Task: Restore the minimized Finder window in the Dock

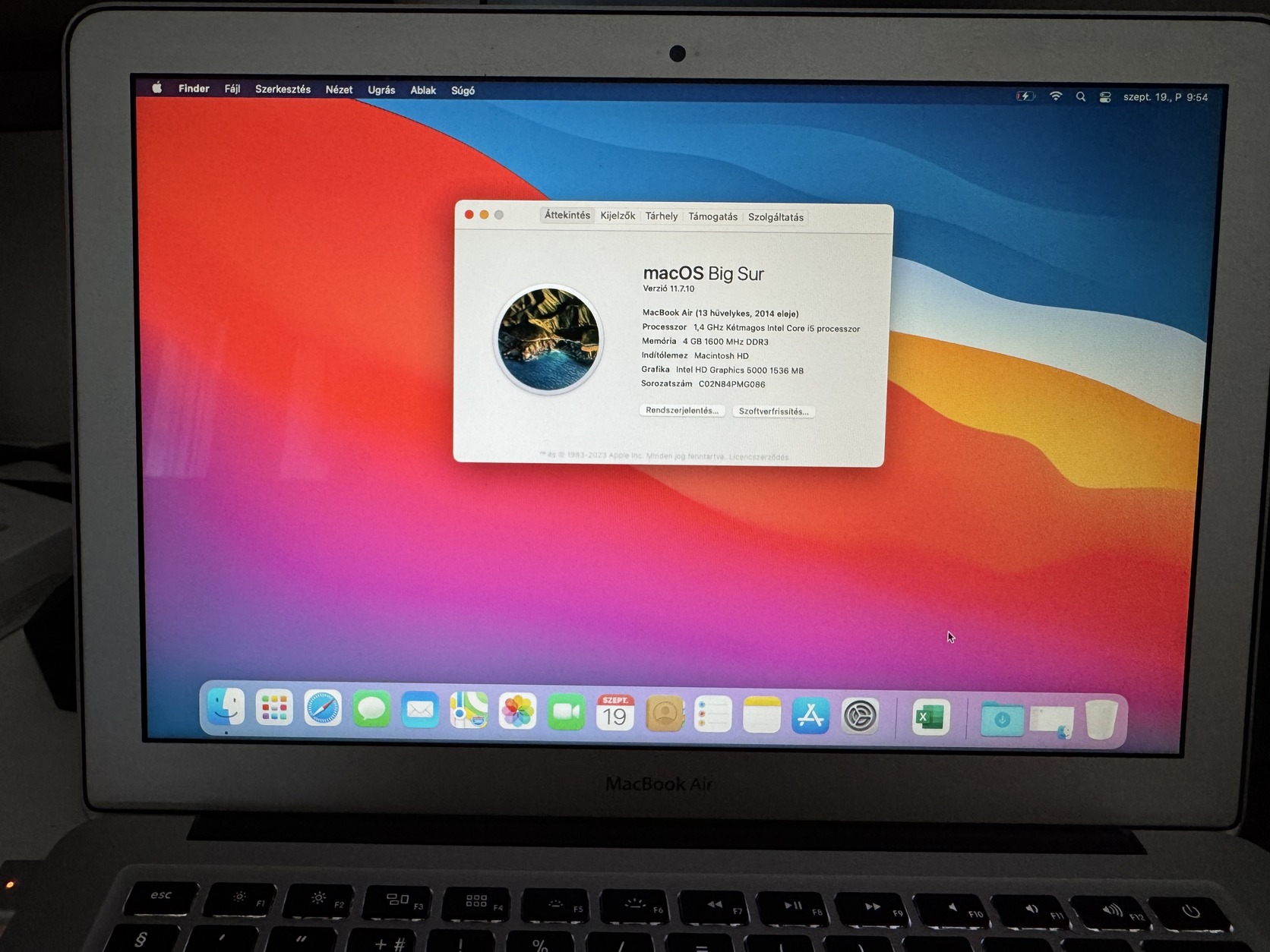Action: tap(1051, 721)
